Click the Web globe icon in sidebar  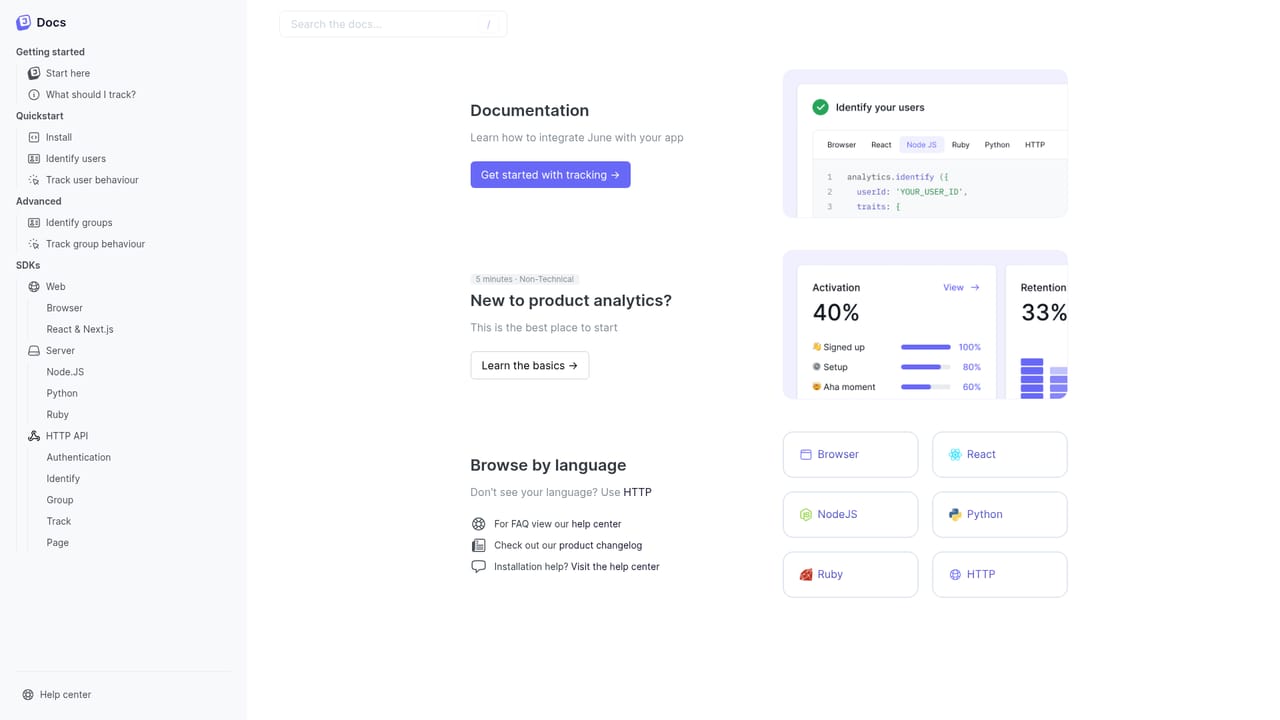pyautogui.click(x=34, y=286)
